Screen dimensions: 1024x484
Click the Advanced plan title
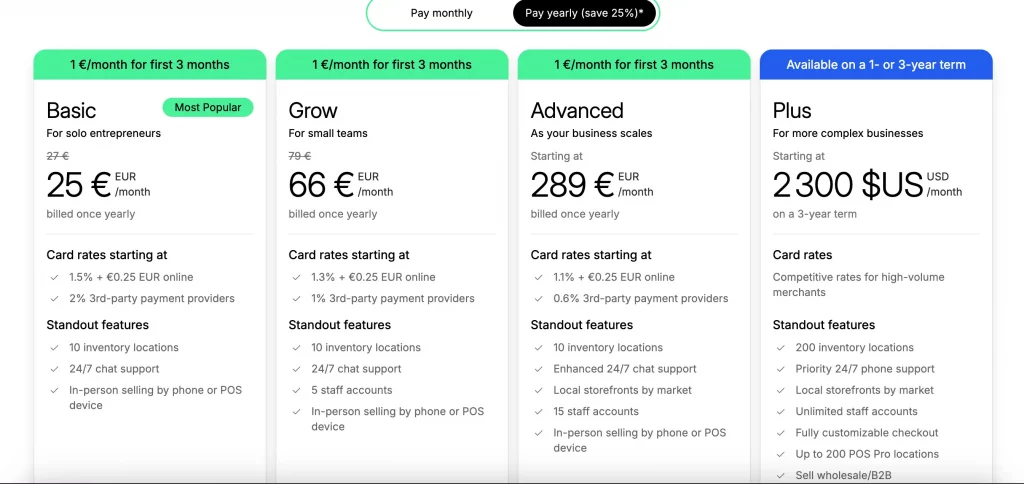tap(577, 110)
